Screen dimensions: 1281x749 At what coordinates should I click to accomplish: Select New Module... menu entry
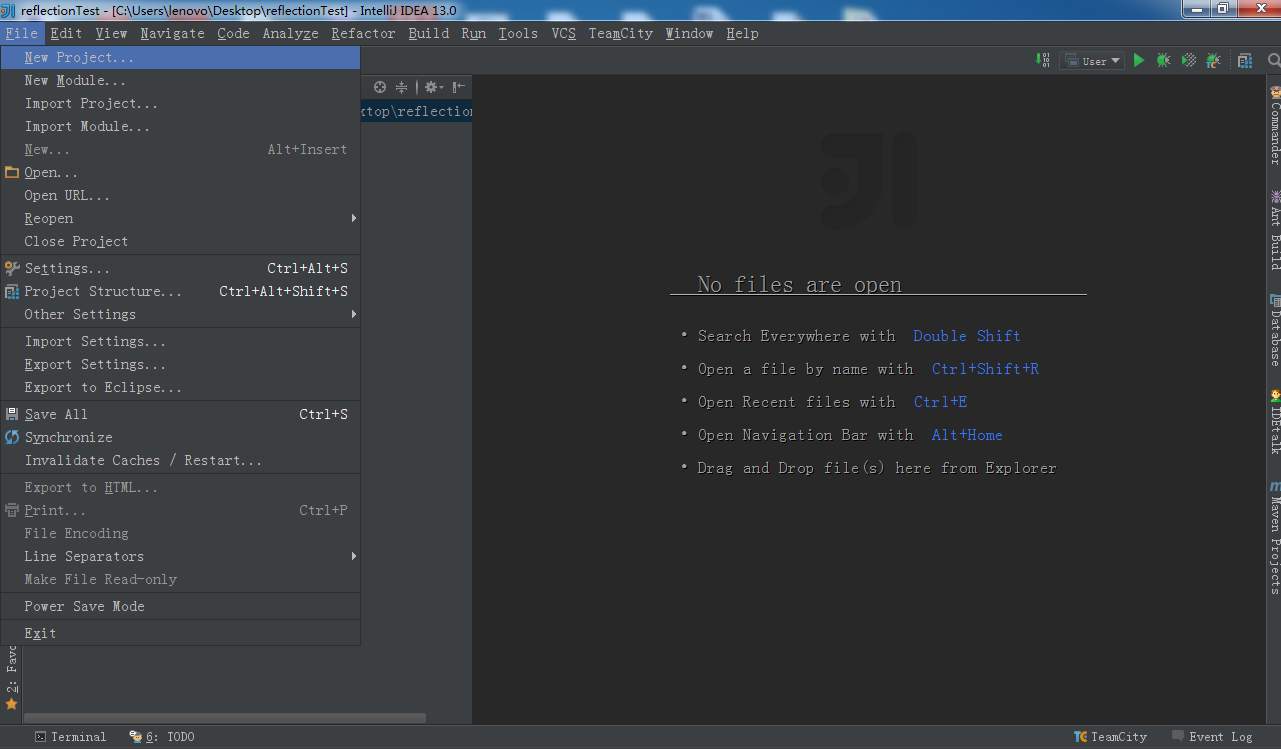(180, 80)
